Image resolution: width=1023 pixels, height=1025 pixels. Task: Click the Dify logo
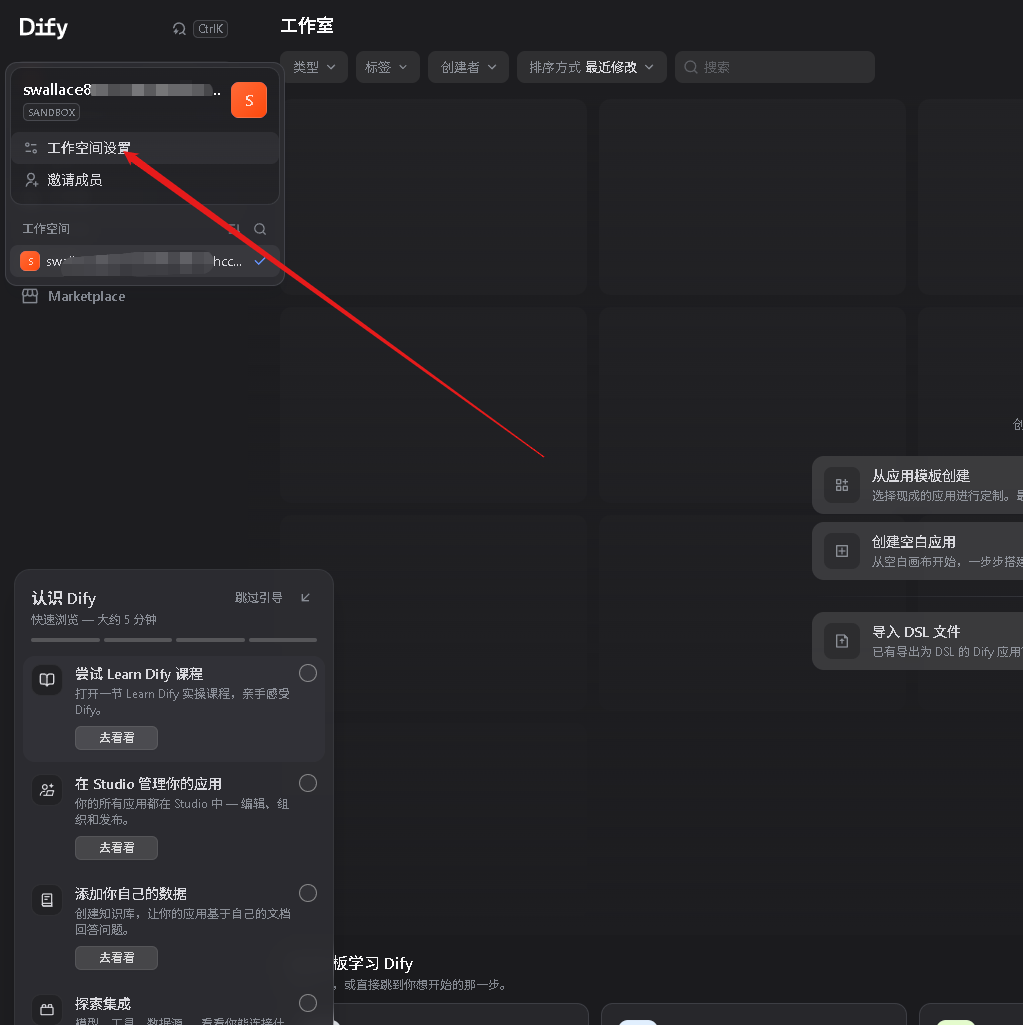coord(43,27)
